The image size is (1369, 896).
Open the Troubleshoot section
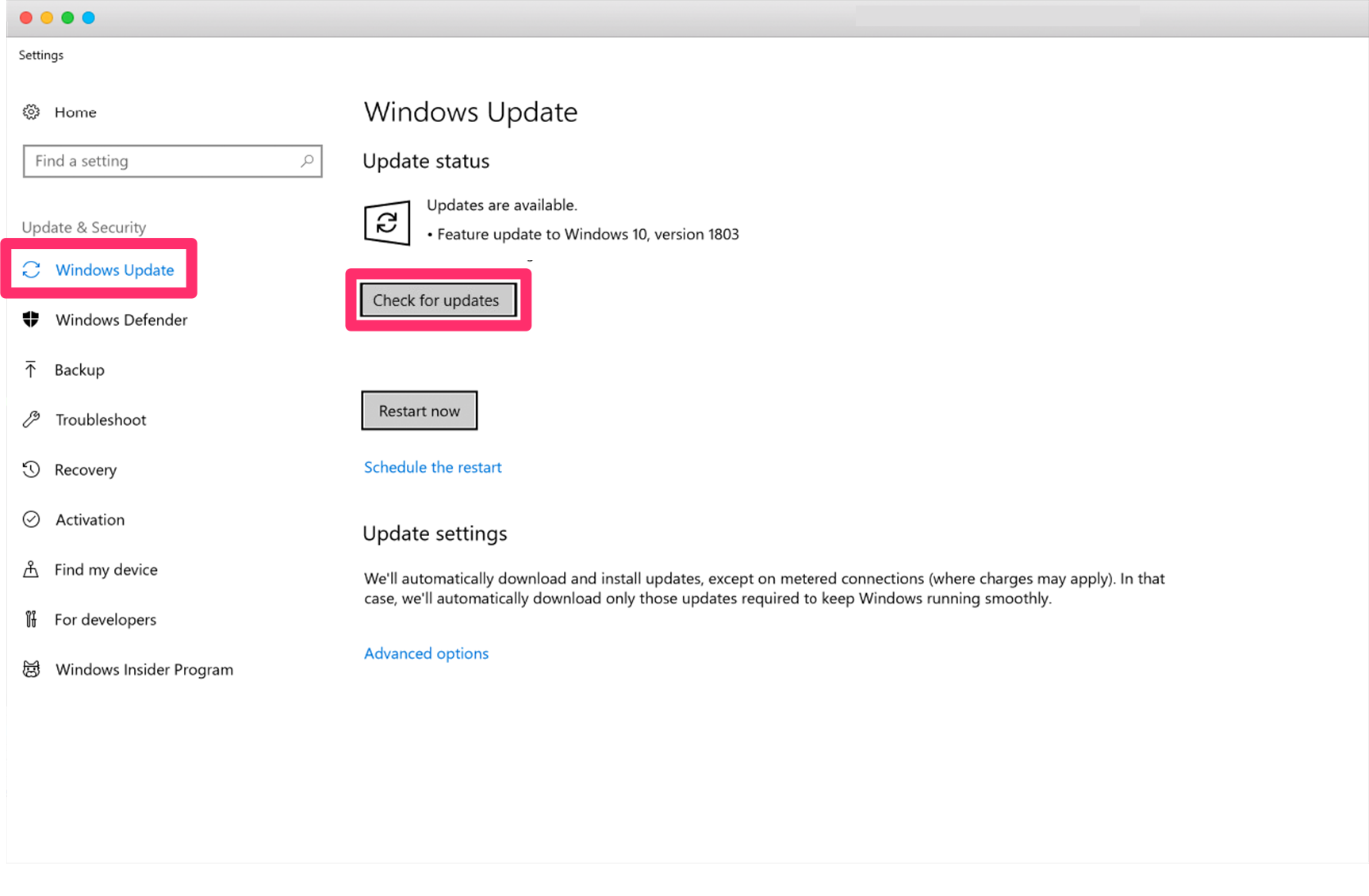click(x=101, y=419)
